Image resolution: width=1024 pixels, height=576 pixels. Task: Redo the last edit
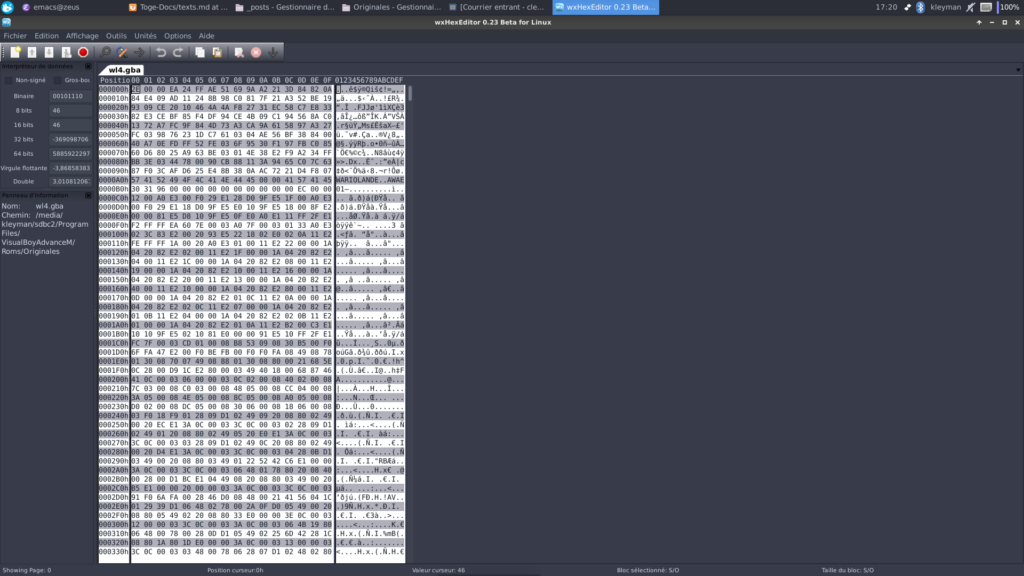click(x=178, y=52)
